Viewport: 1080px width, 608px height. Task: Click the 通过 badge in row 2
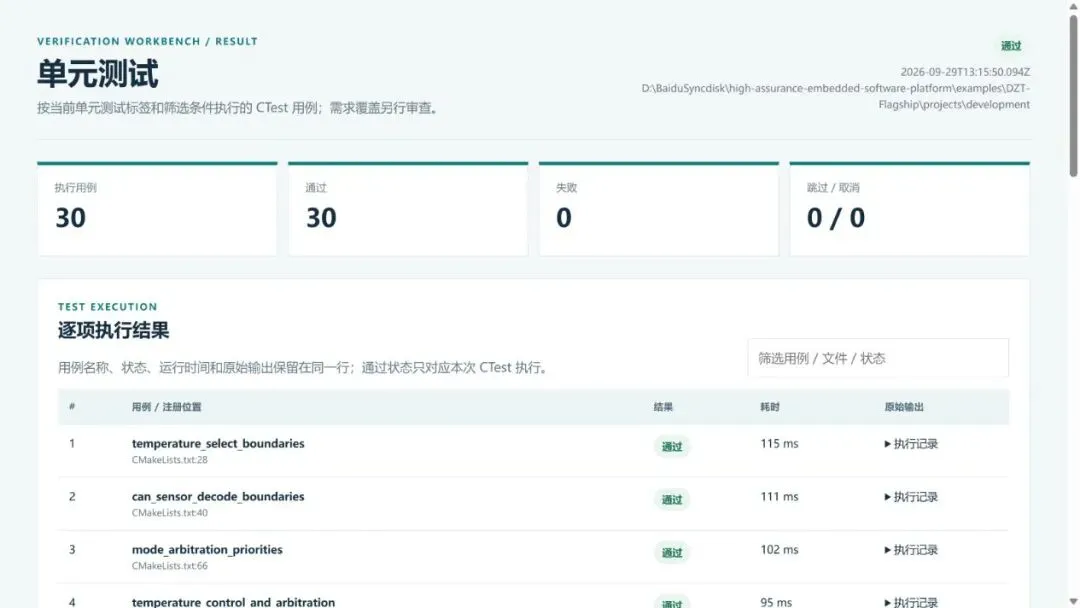(x=672, y=500)
